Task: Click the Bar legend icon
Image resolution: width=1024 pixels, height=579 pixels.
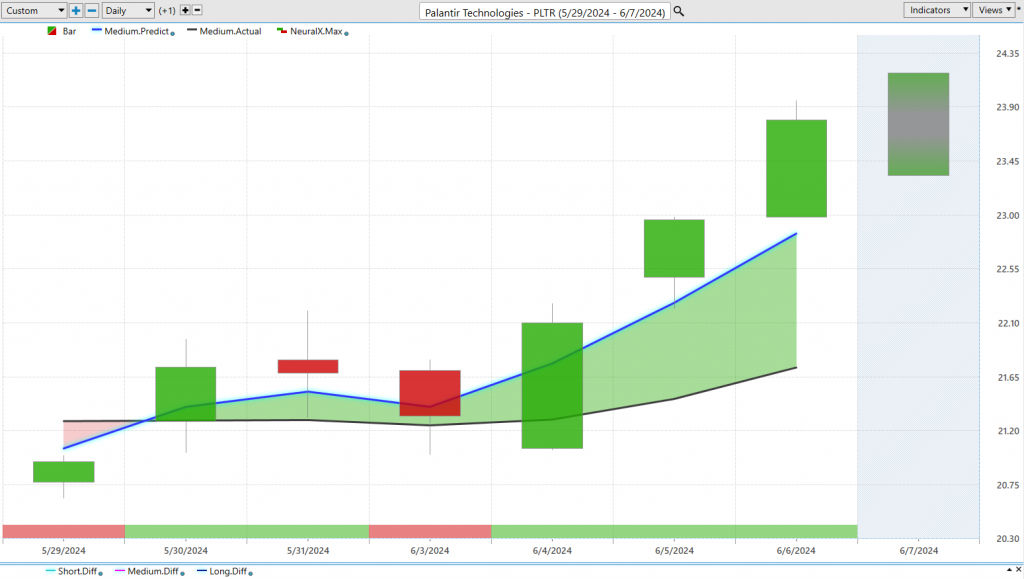Action: [52, 31]
